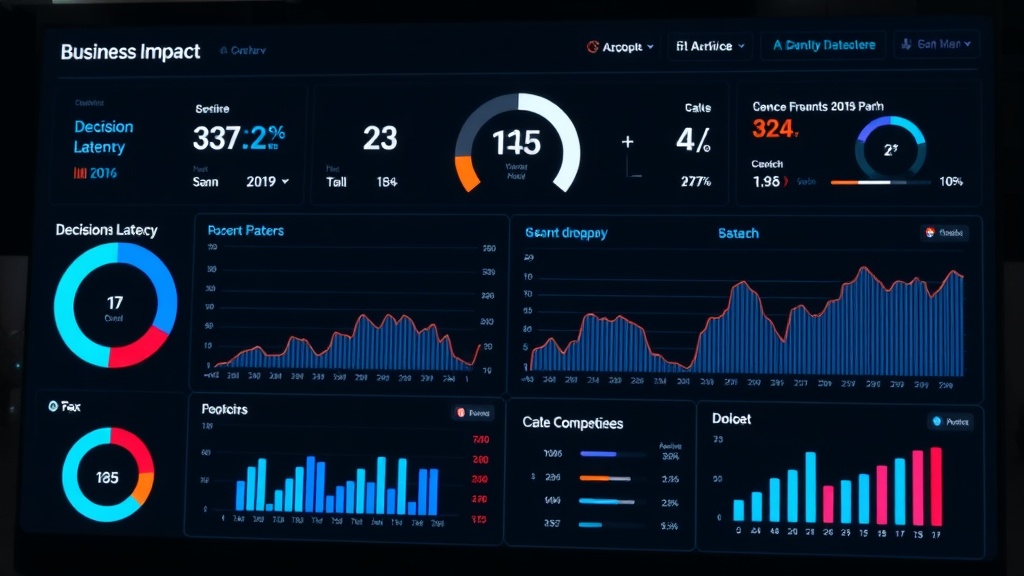Screen dimensions: 1024x576
Task: Click the red bars icon next to 2016
Action: coord(80,173)
